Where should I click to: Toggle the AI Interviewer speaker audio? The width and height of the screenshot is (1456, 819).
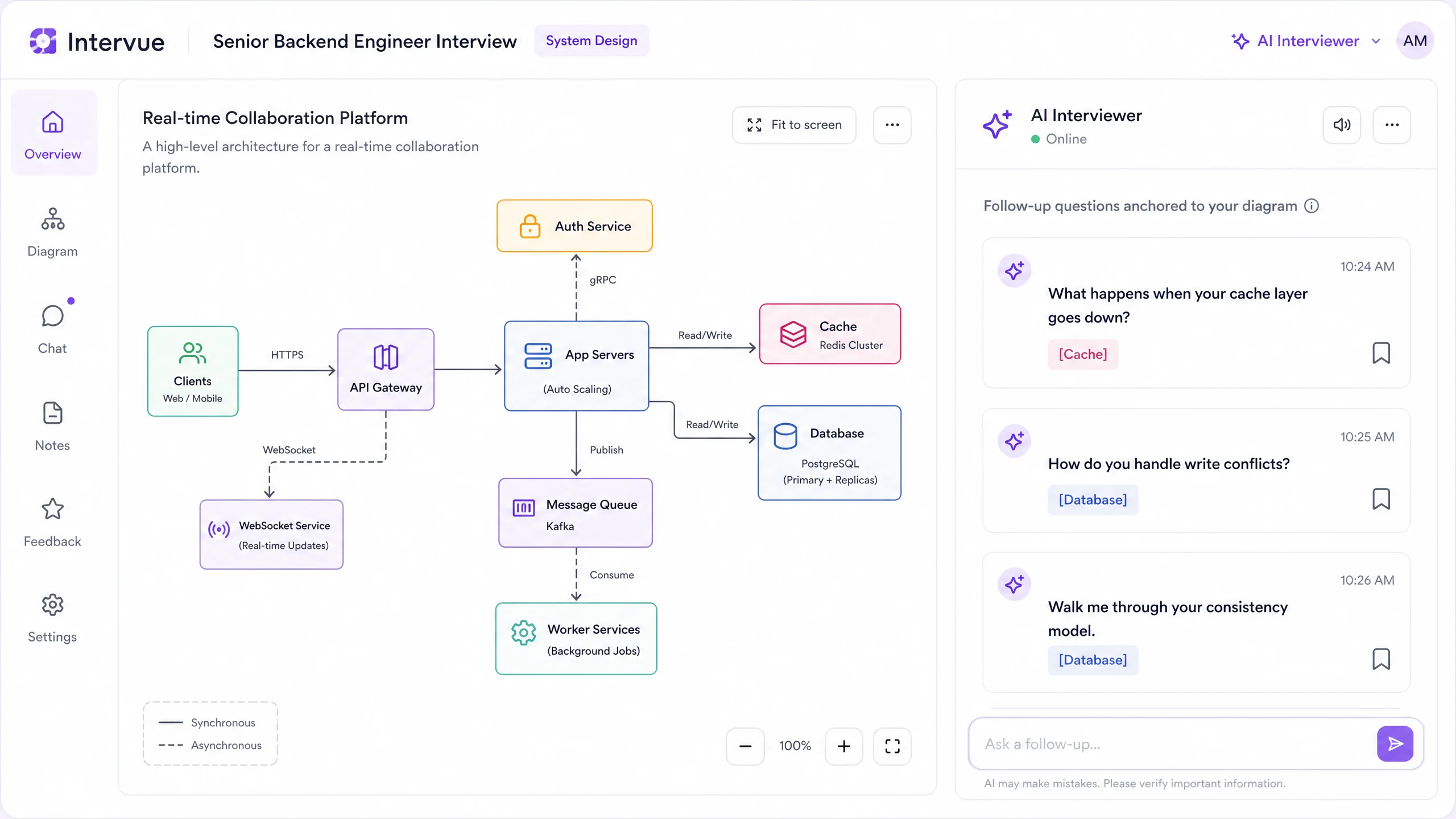(x=1342, y=125)
